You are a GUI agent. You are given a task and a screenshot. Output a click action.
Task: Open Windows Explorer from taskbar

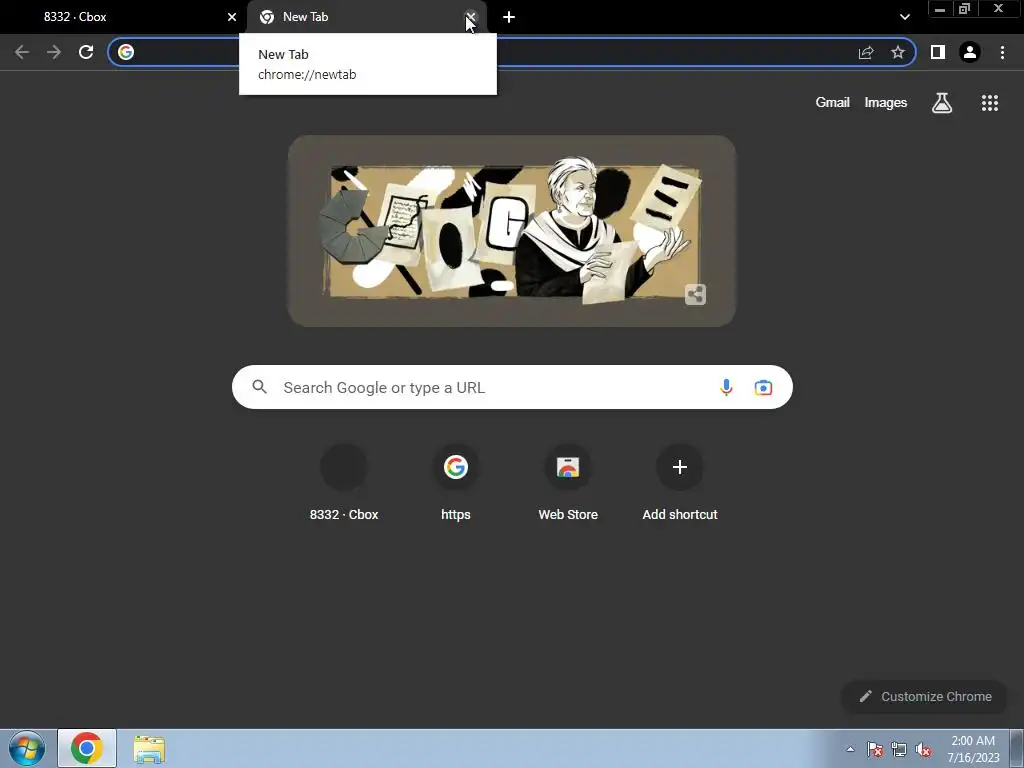pos(149,748)
